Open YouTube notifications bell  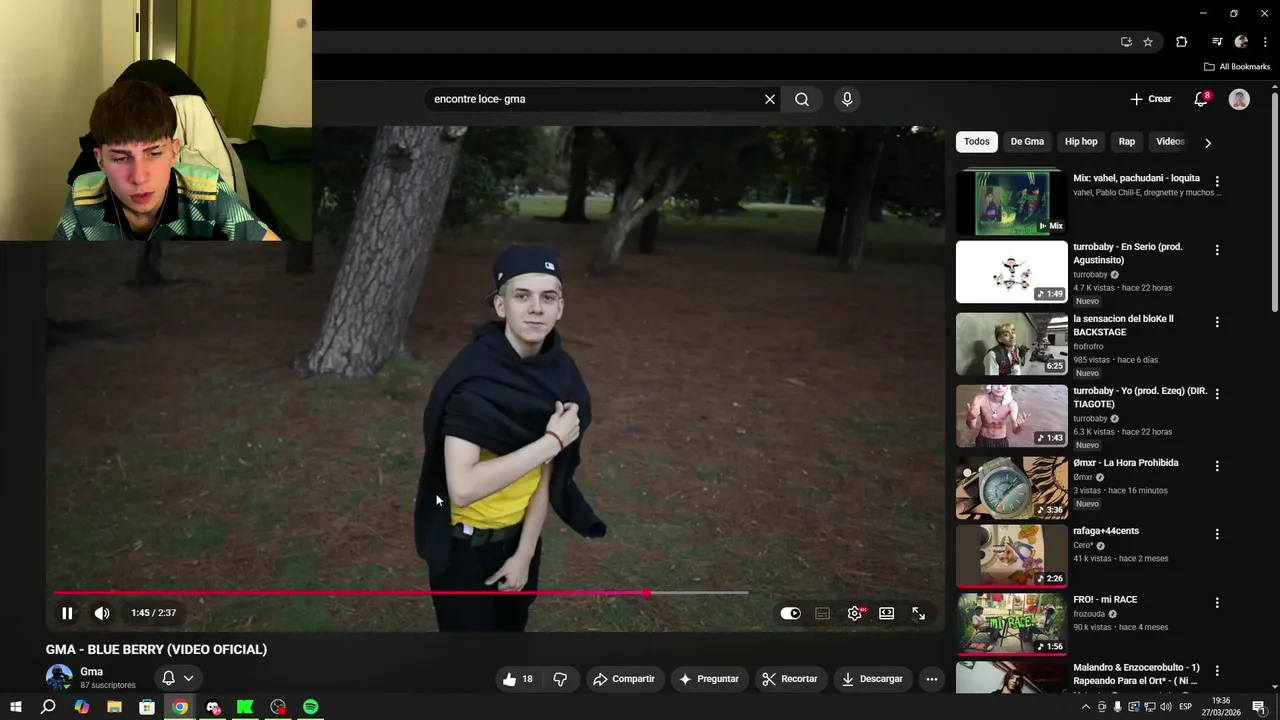coord(1201,99)
